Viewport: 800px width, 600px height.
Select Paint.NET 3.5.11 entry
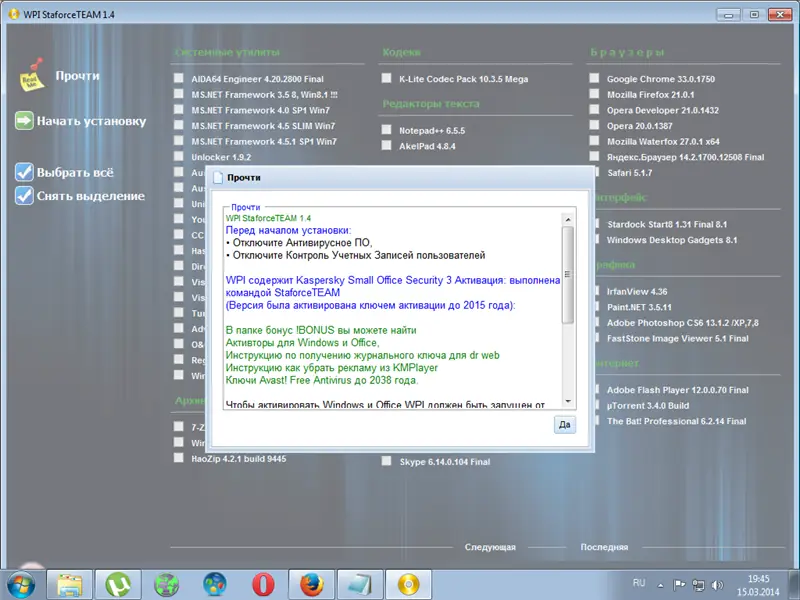[x=639, y=307]
